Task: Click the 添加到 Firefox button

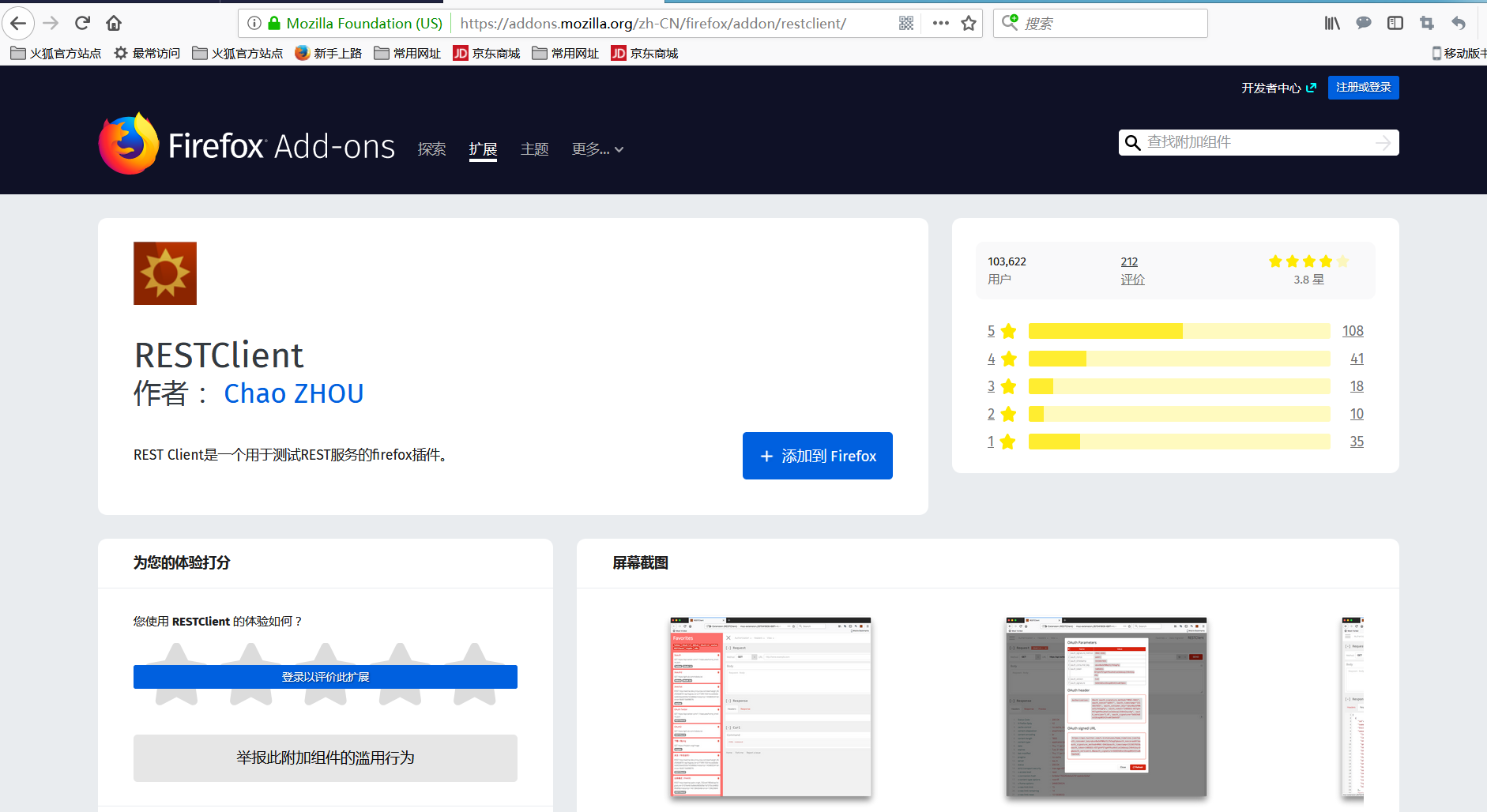Action: click(x=818, y=456)
